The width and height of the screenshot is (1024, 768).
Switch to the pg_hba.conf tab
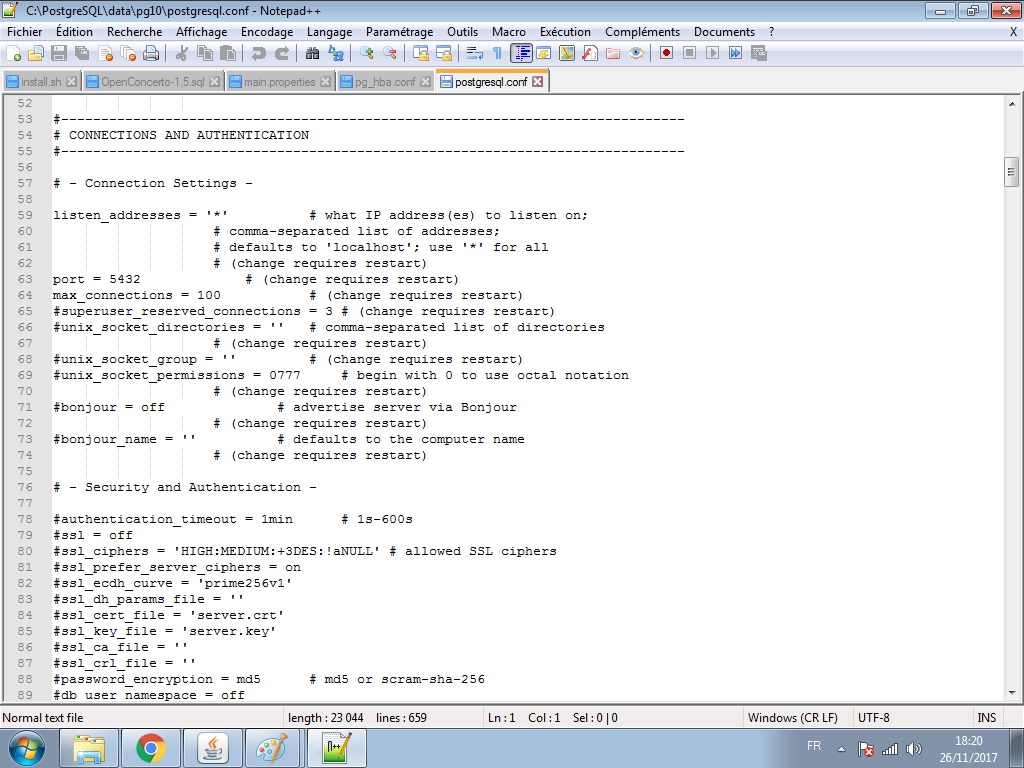coord(385,82)
